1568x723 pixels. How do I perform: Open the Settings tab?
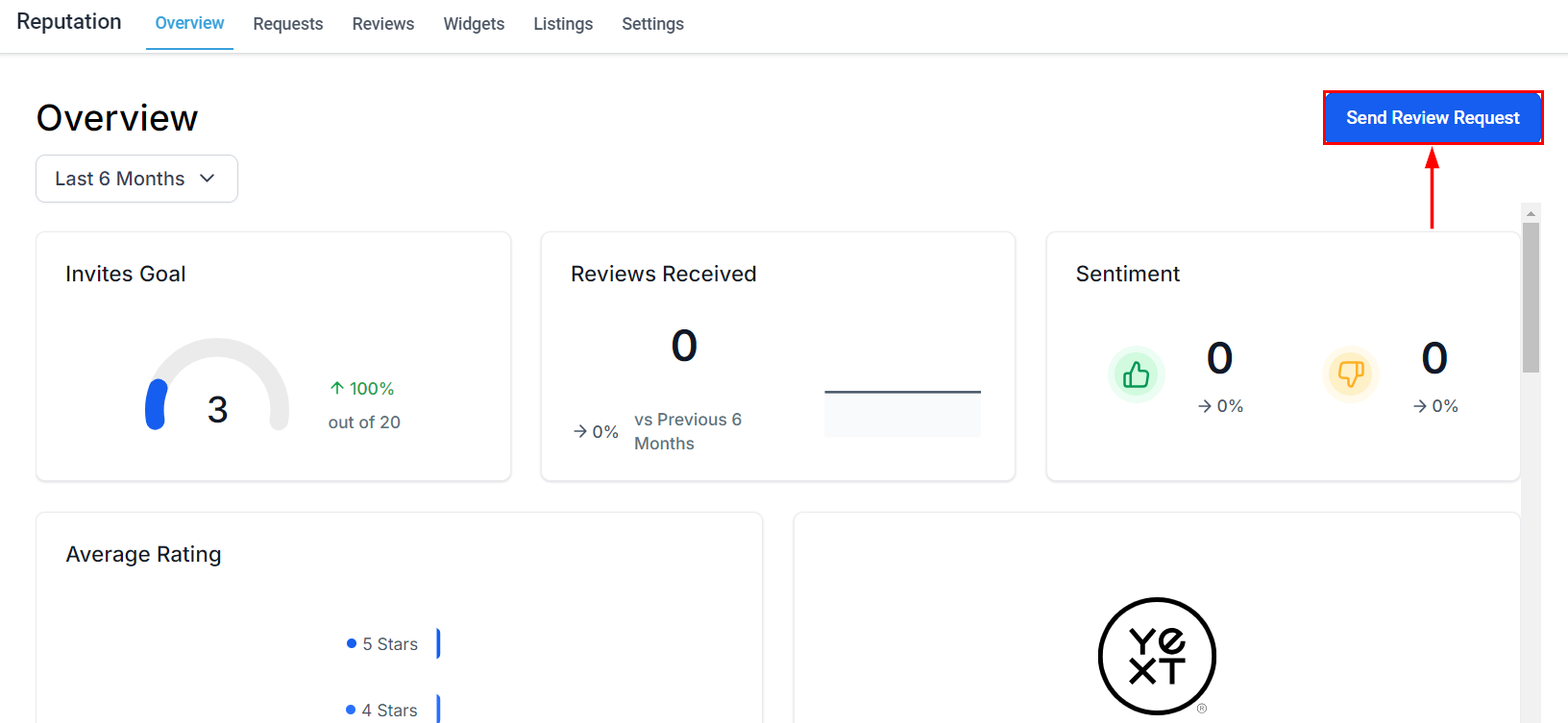tap(652, 24)
